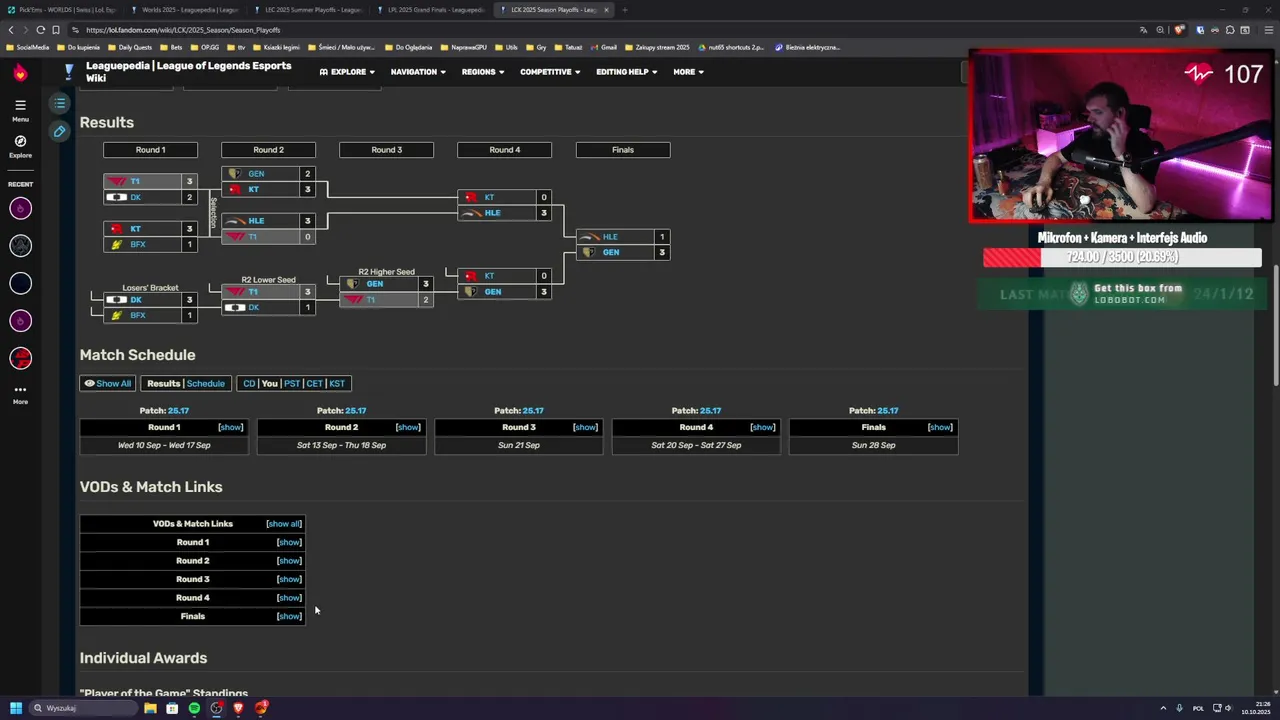This screenshot has width=1280, height=720.
Task: Open HLE team link in Finals bracket
Action: click(610, 237)
